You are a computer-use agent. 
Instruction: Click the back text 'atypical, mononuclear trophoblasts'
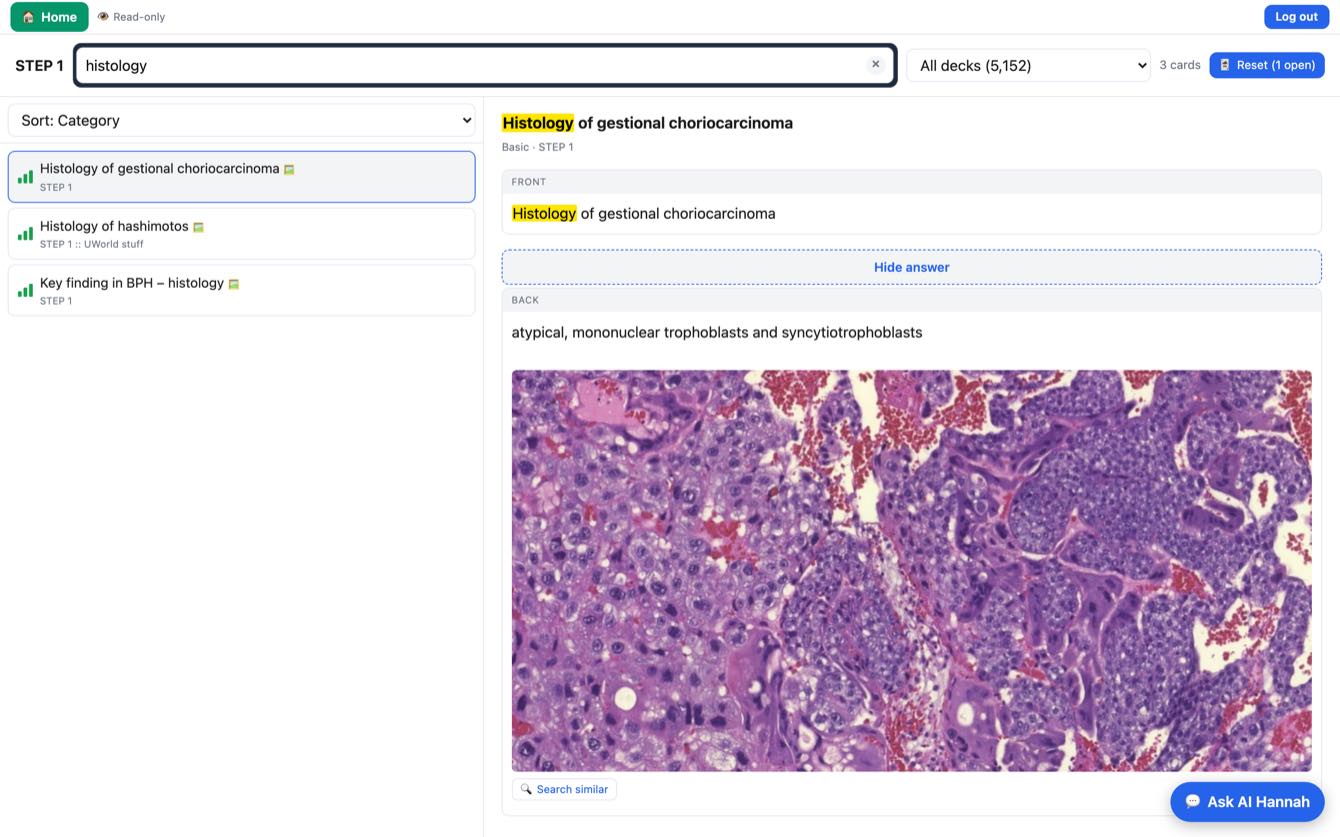pos(630,332)
